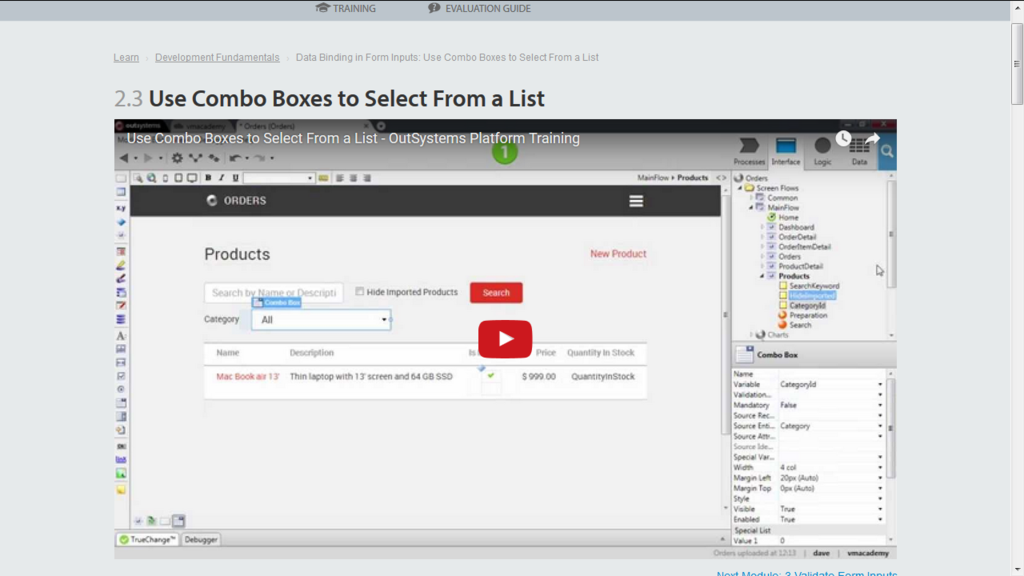The image size is (1024, 576).
Task: Collapse the MainFlow node
Action: click(751, 208)
